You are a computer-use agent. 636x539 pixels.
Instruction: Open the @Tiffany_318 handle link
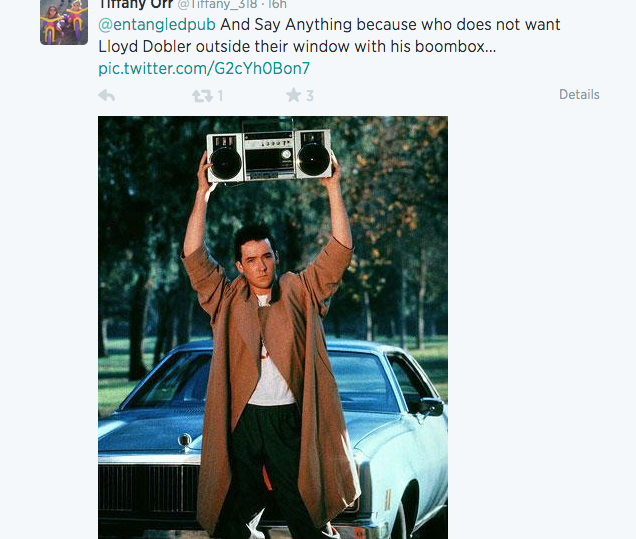pos(216,4)
